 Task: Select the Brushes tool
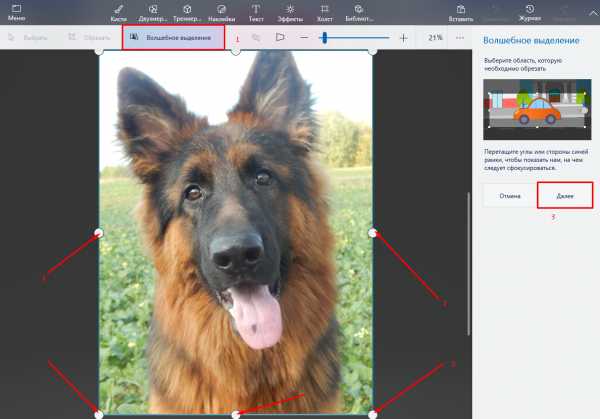[x=119, y=11]
